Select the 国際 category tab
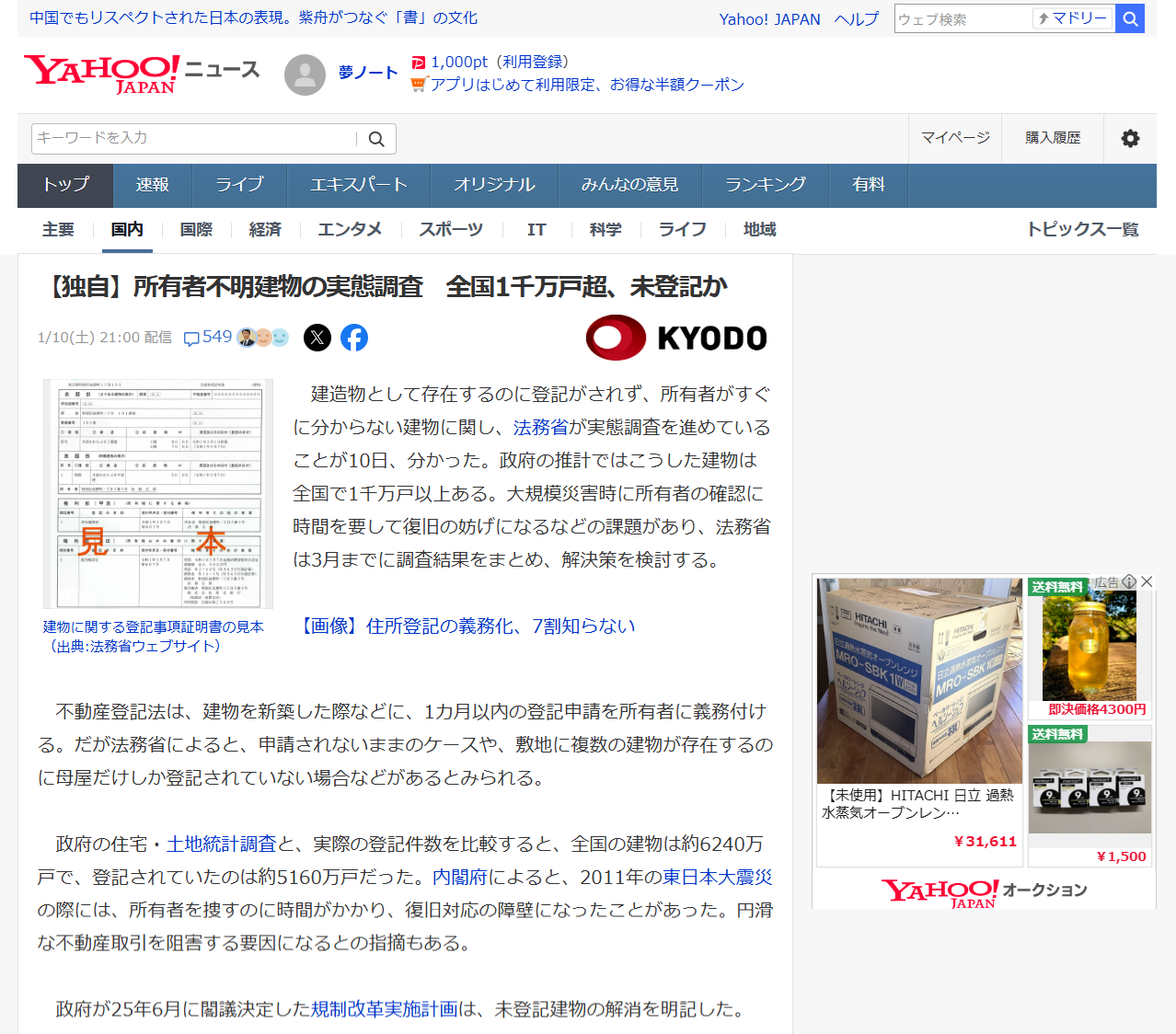This screenshot has width=1176, height=1034. point(196,229)
